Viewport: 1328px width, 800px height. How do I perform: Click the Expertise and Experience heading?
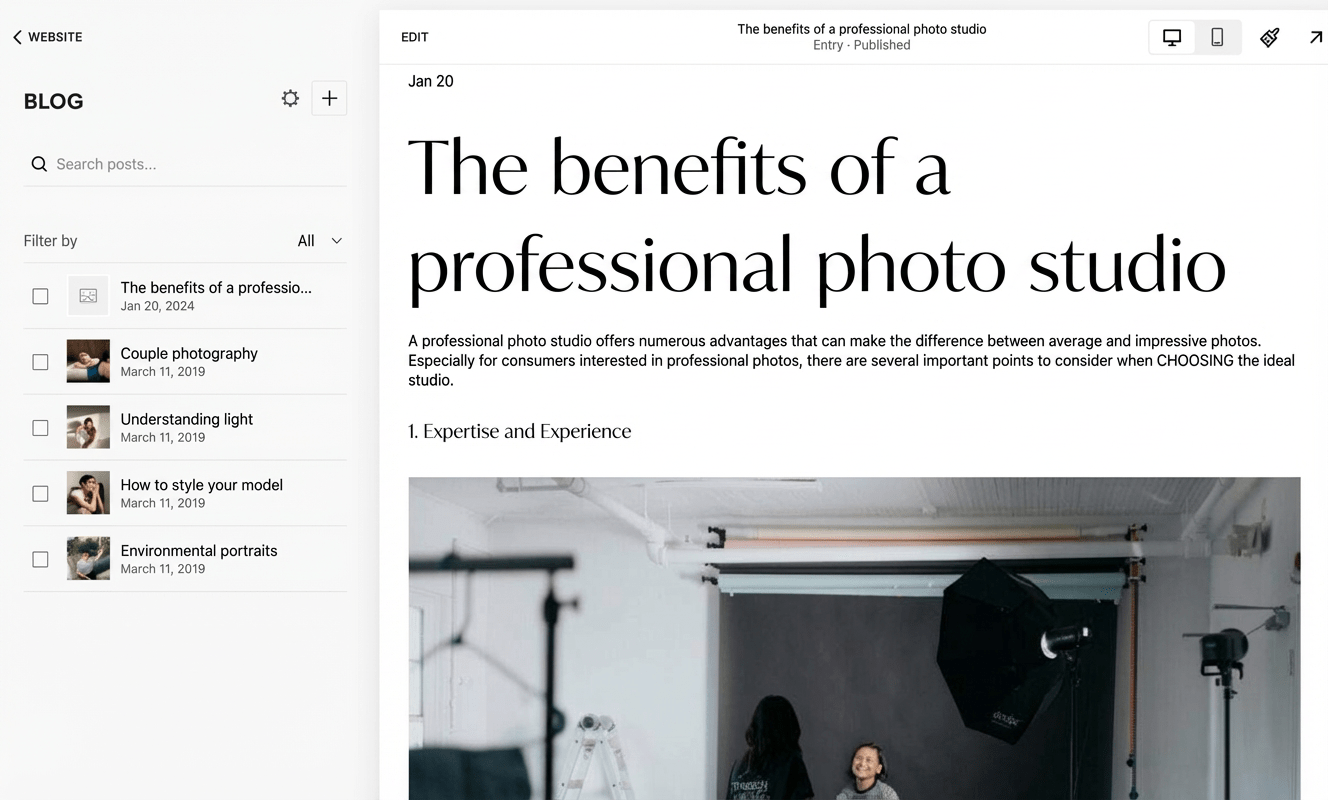519,432
